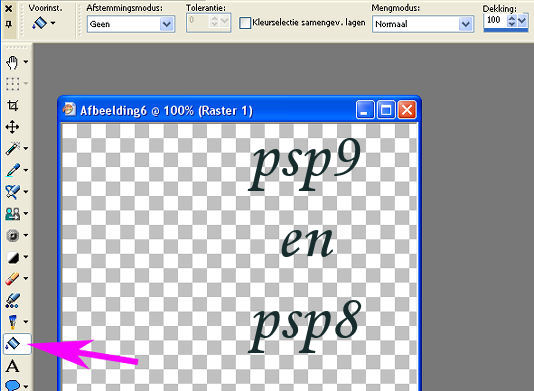Image resolution: width=534 pixels, height=391 pixels.
Task: Click the word en on canvas
Action: pyautogui.click(x=307, y=242)
